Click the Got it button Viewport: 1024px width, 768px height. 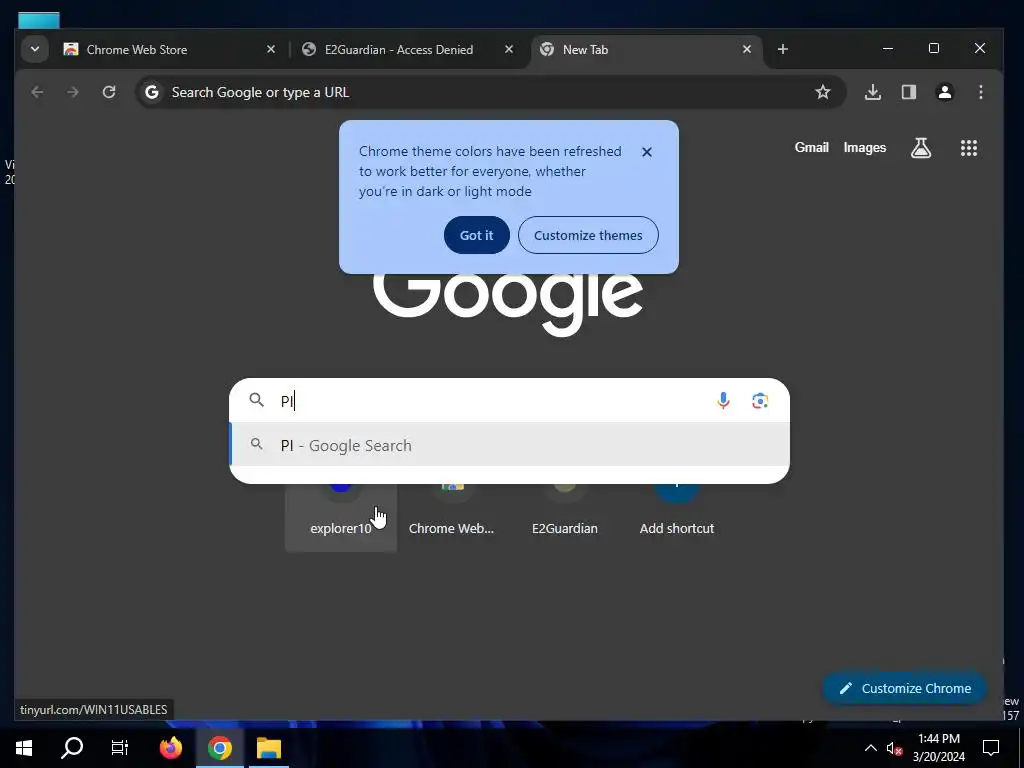(477, 235)
